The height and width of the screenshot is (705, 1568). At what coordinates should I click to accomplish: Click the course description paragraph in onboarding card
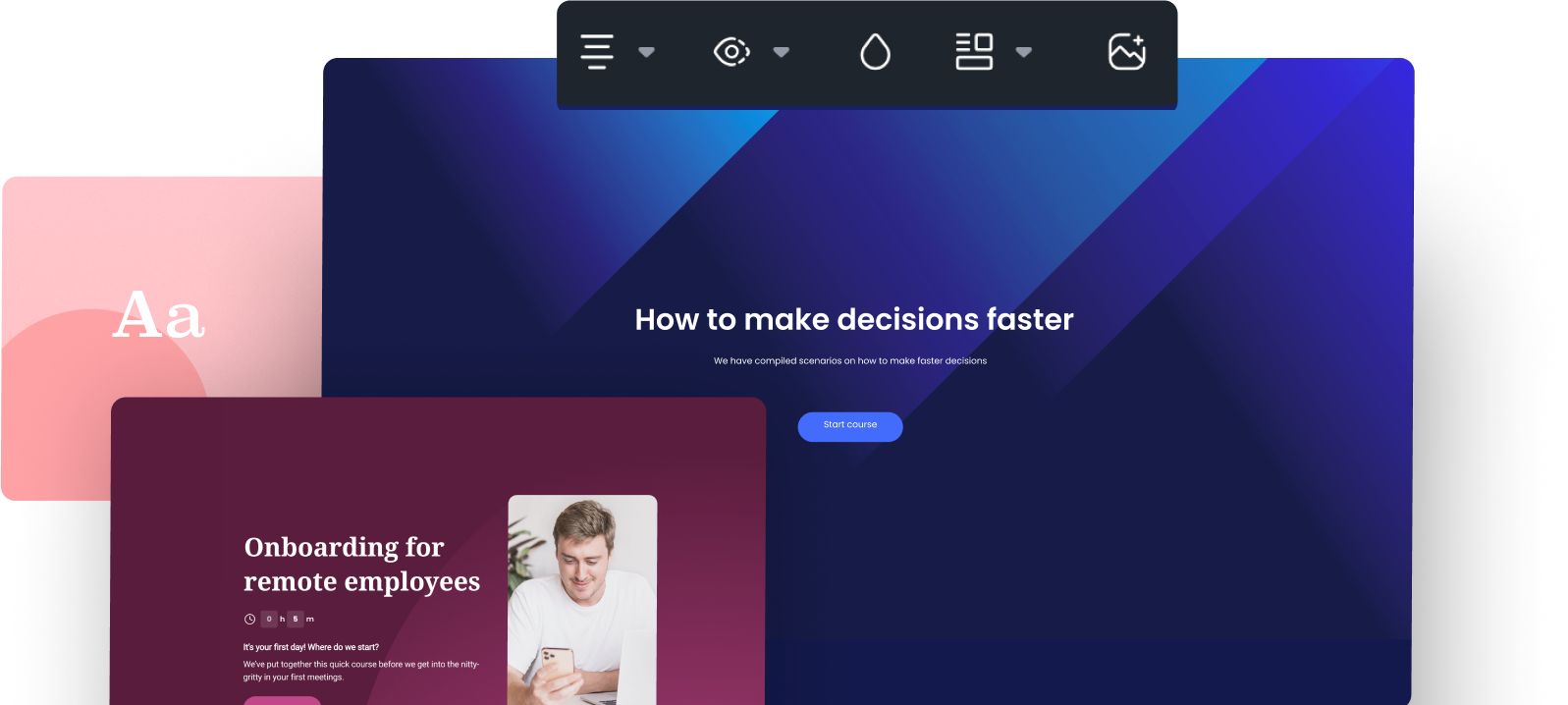coord(361,671)
